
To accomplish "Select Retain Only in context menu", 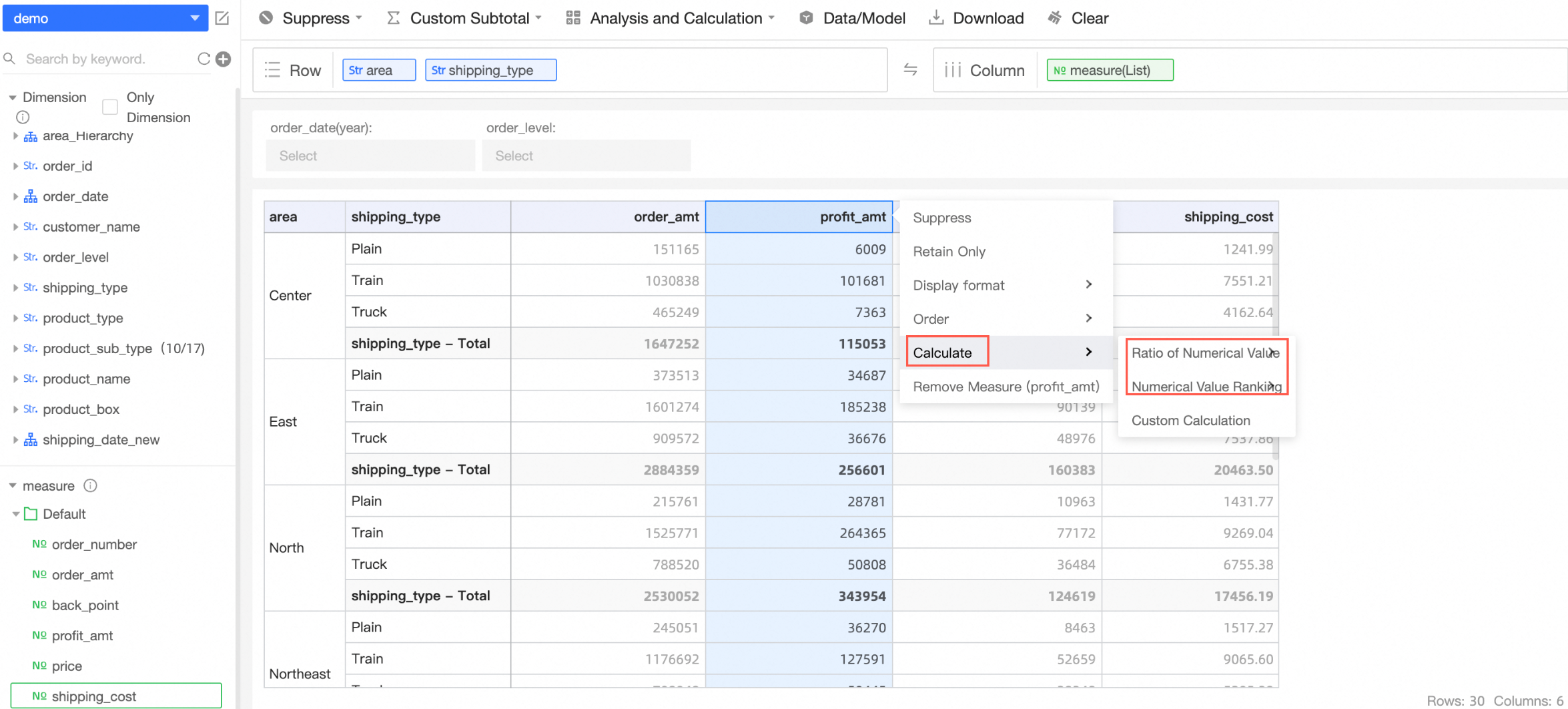I will [949, 252].
